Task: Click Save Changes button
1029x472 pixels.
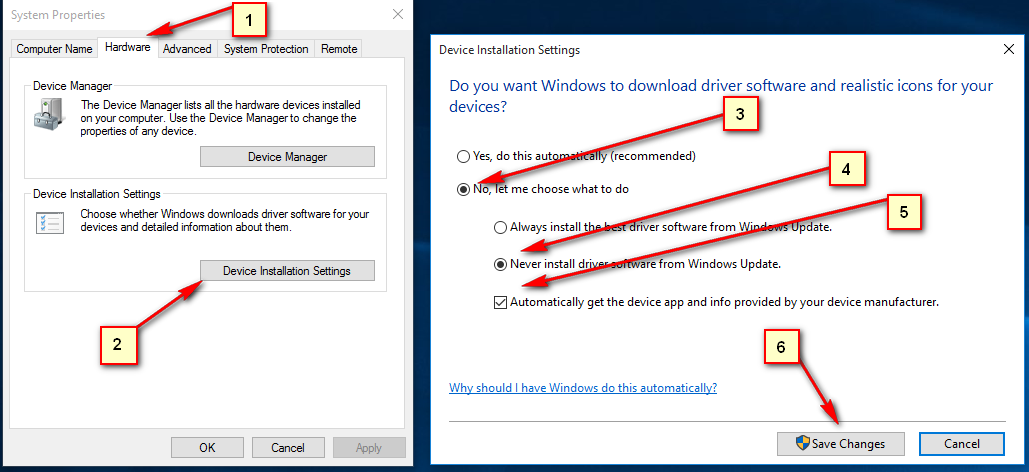Action: pos(841,444)
